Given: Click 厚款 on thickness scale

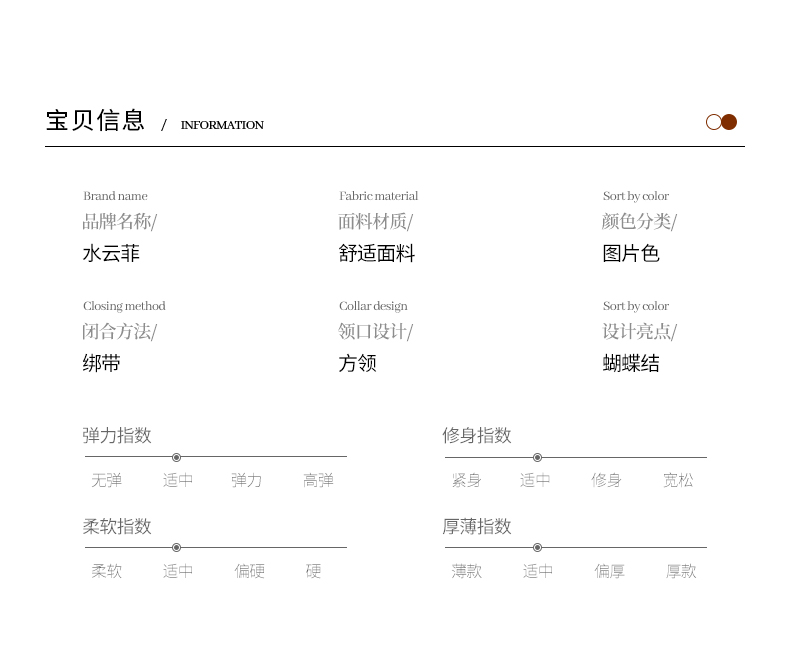Looking at the screenshot, I should click(x=681, y=571).
